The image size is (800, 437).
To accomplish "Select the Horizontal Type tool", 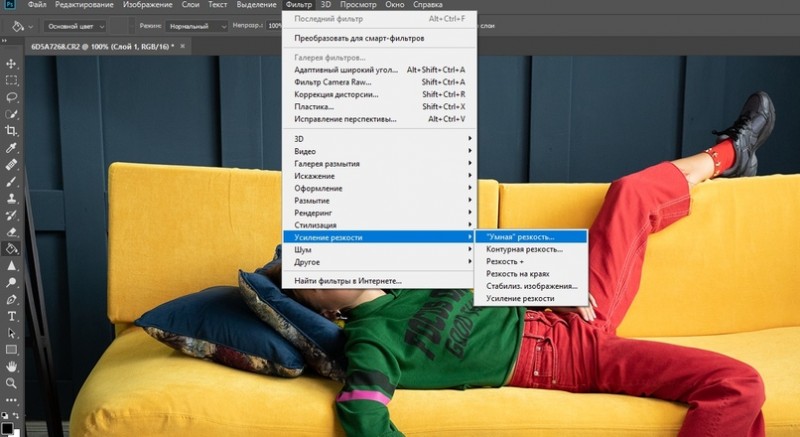I will [x=11, y=316].
